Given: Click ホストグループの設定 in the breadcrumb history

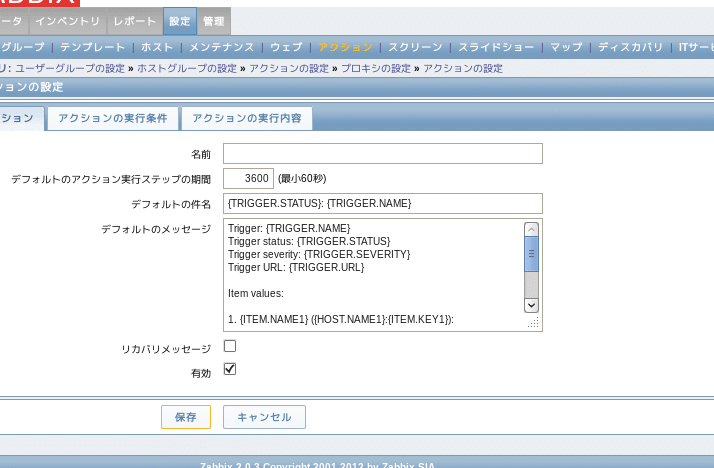Looking at the screenshot, I should 187,68.
